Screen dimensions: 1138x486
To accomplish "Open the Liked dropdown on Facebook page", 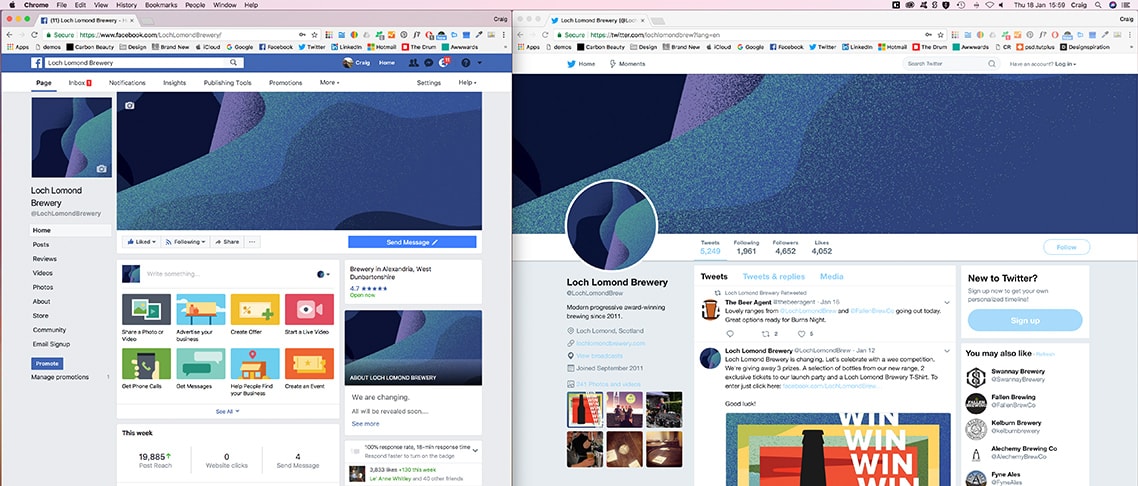I will pos(141,242).
